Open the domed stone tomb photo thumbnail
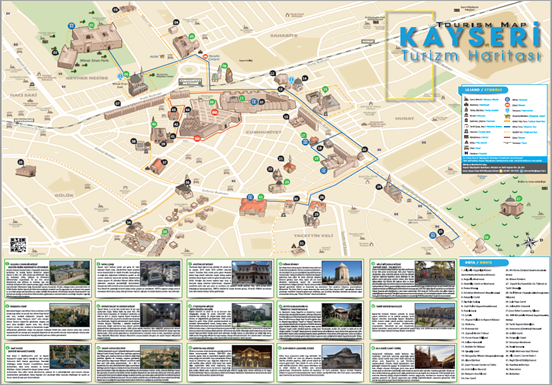552x385 pixels. (x=341, y=273)
